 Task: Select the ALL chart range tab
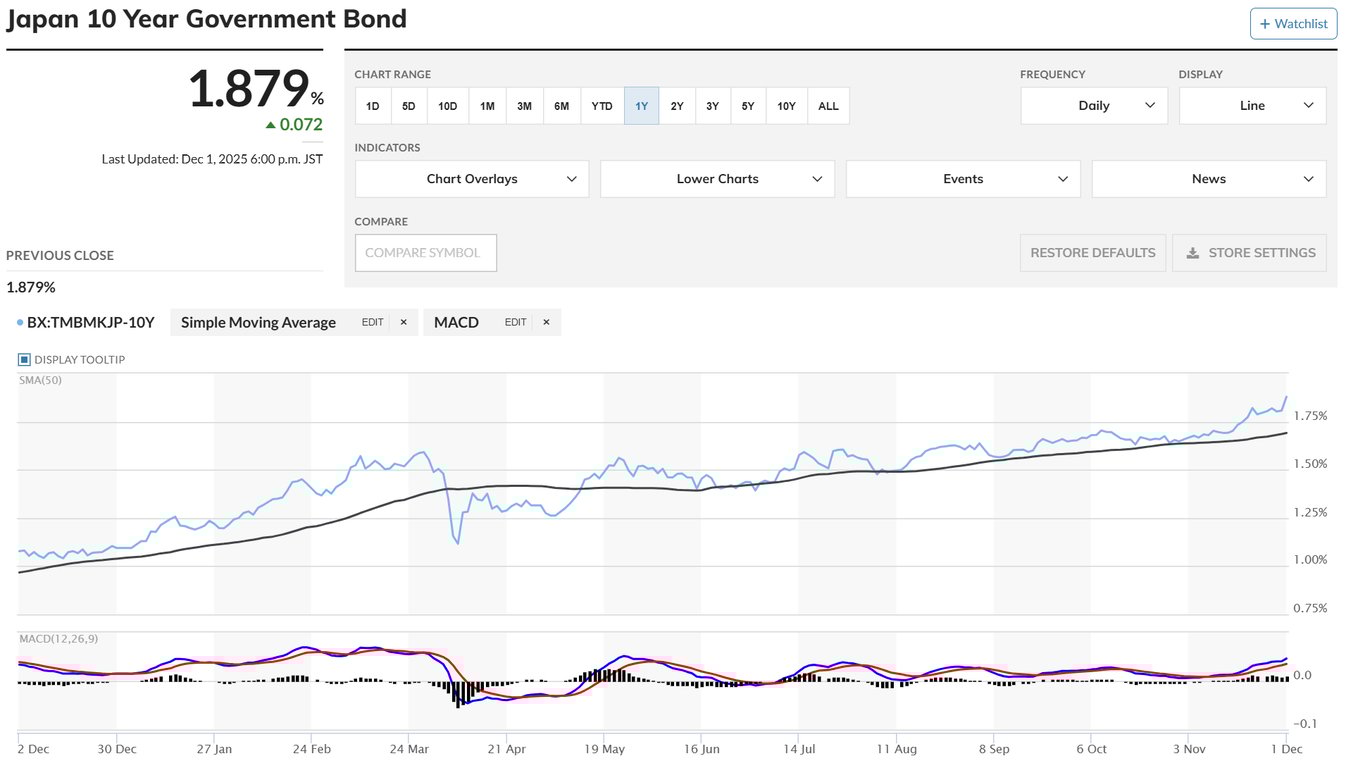(x=828, y=105)
